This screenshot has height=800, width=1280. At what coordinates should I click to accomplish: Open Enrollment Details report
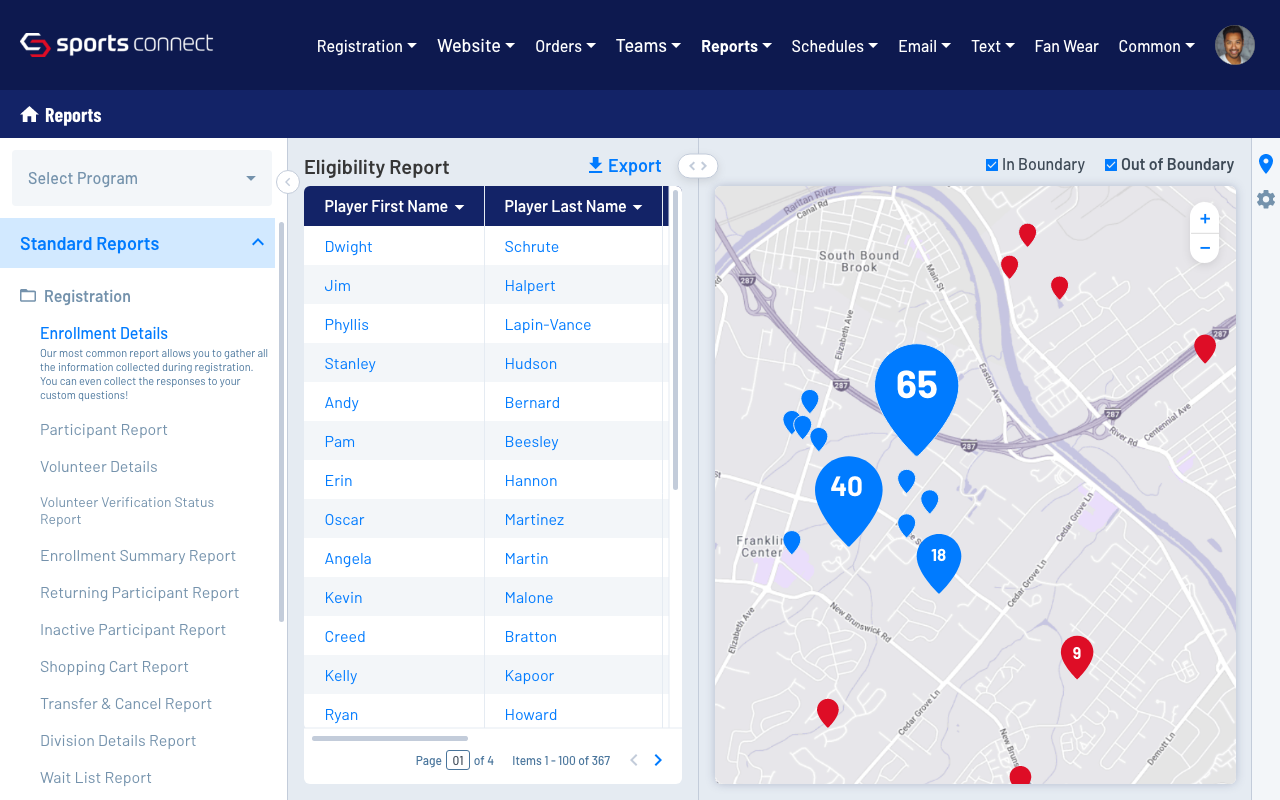pos(104,333)
